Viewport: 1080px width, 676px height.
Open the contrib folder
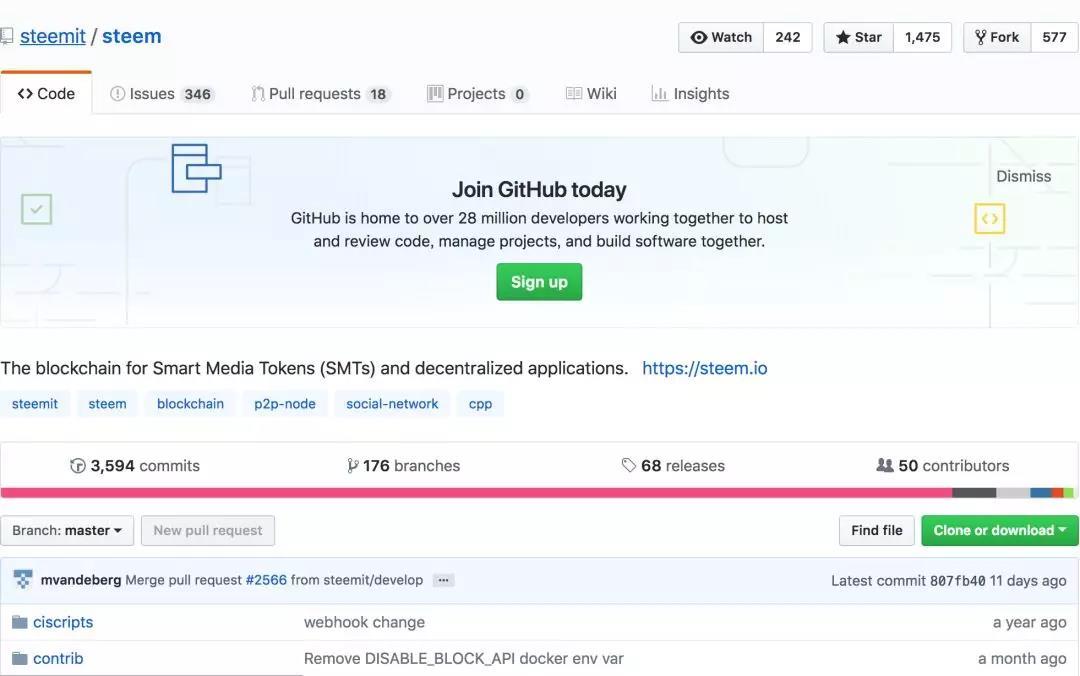[x=58, y=659]
